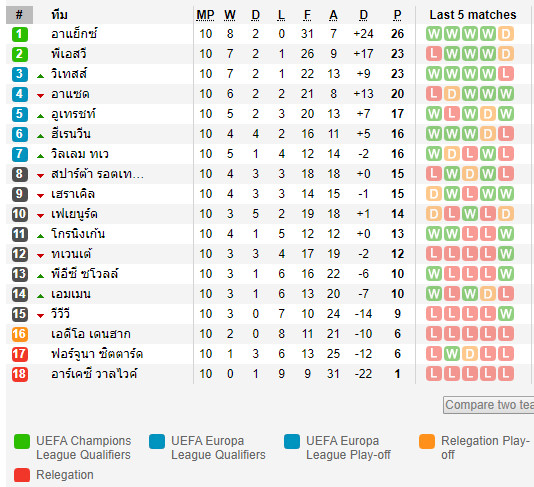Click the red rank 18 position badge

(x=19, y=374)
